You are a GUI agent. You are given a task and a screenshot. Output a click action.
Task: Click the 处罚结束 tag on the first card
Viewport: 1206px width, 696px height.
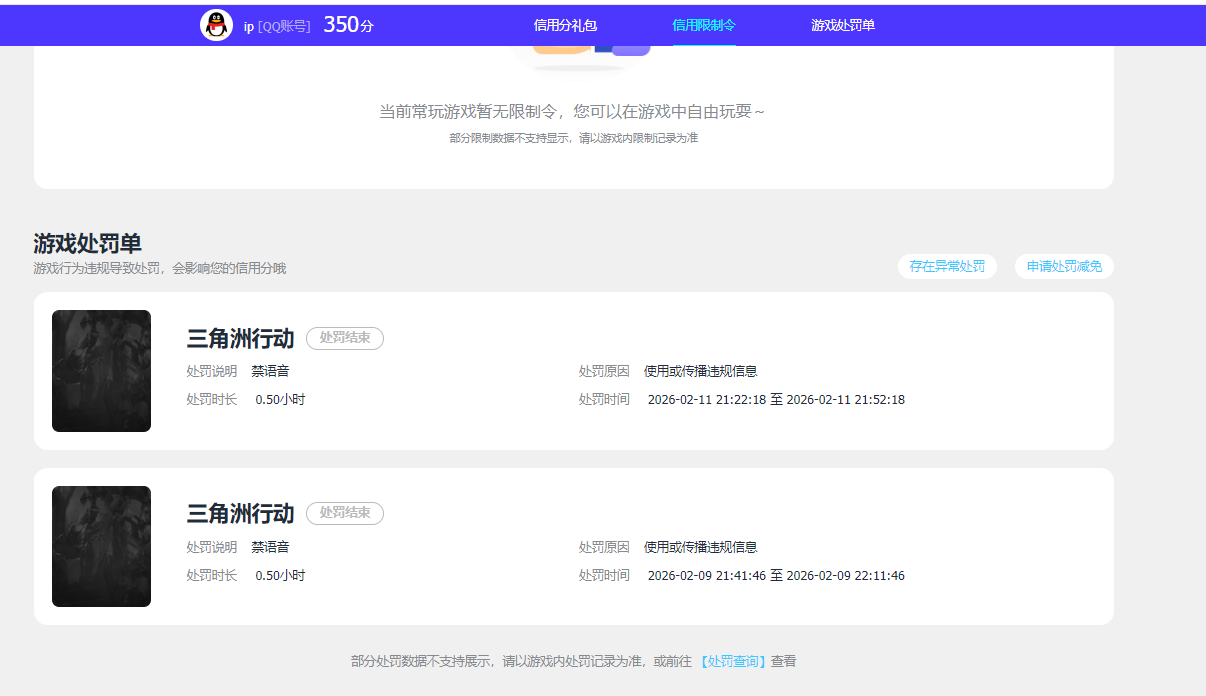(344, 338)
